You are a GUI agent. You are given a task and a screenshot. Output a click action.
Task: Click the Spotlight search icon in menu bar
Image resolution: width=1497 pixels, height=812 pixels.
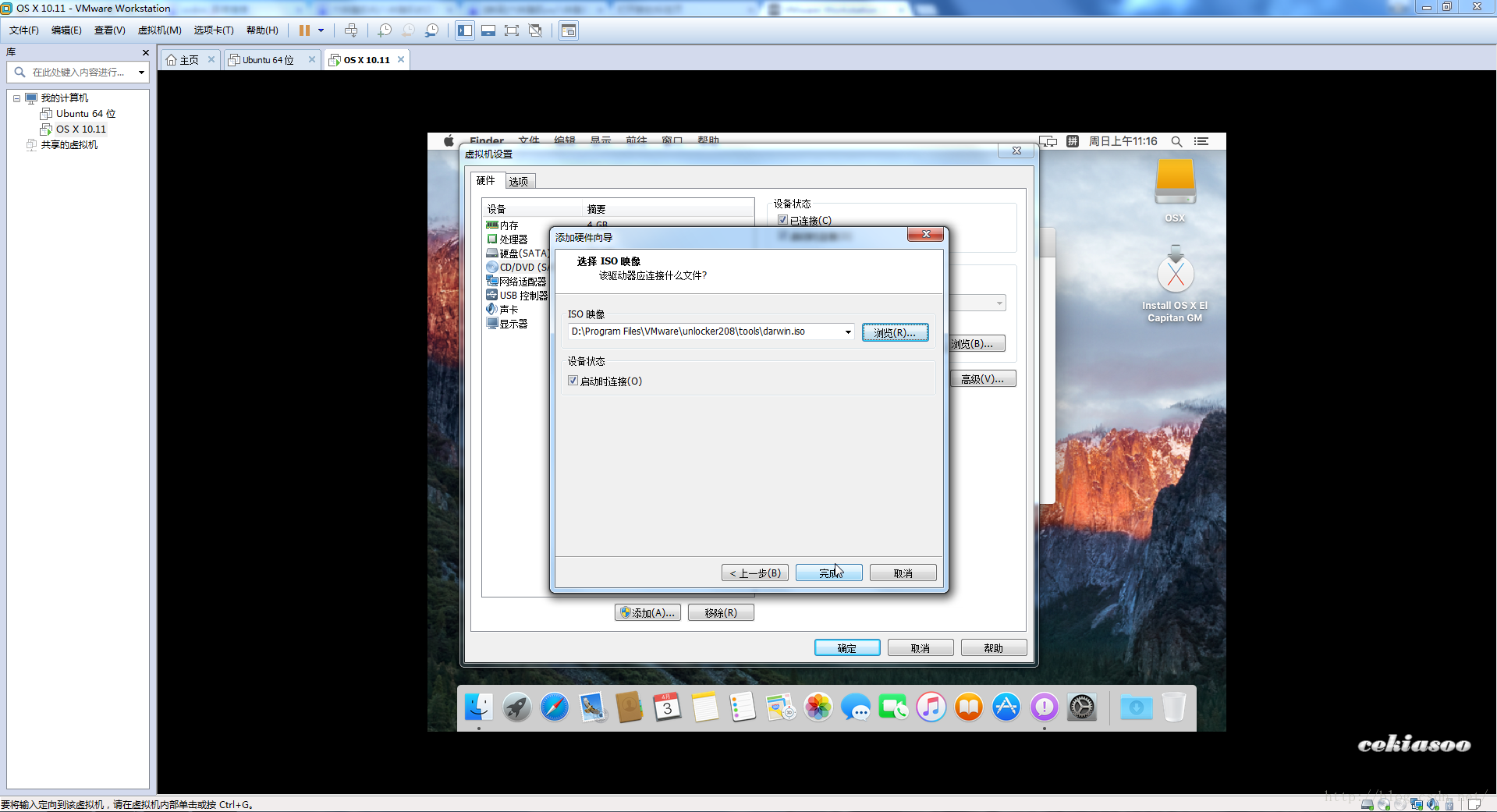pyautogui.click(x=1176, y=141)
